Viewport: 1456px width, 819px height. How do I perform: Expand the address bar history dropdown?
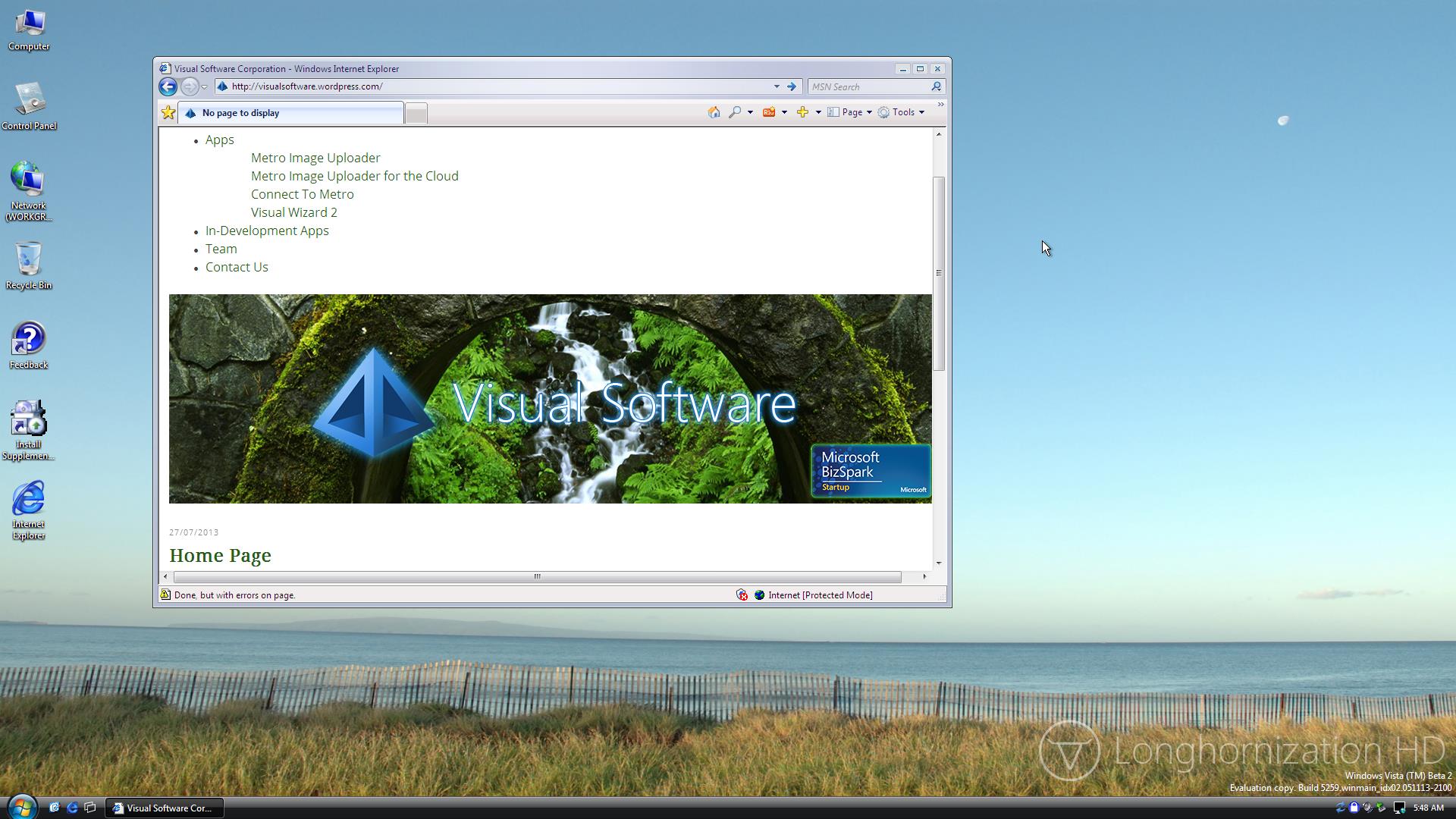click(x=777, y=86)
